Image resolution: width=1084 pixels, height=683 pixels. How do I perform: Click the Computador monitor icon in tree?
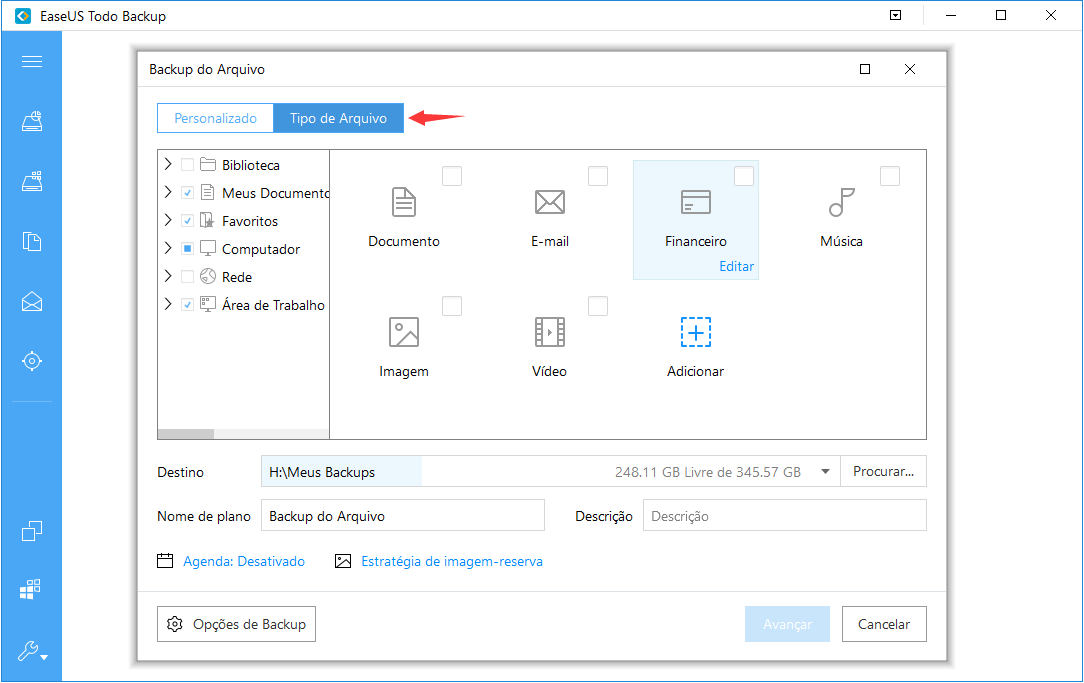point(208,248)
